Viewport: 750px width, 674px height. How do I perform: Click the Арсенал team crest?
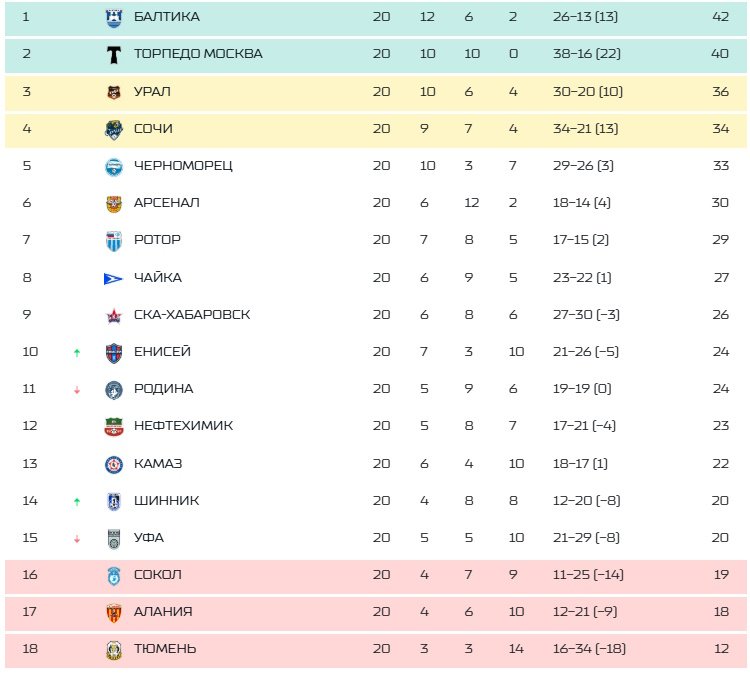(x=113, y=203)
